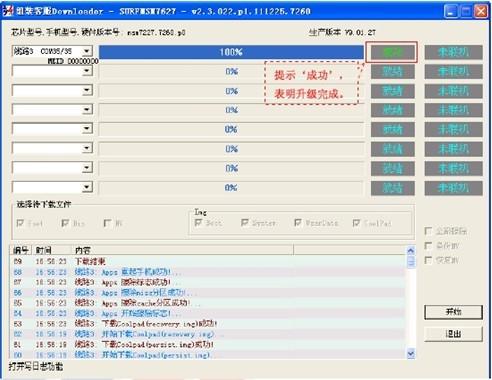The height and width of the screenshot is (380, 492).
Task: Click the log scrollbar up arrow
Action: tap(411, 251)
